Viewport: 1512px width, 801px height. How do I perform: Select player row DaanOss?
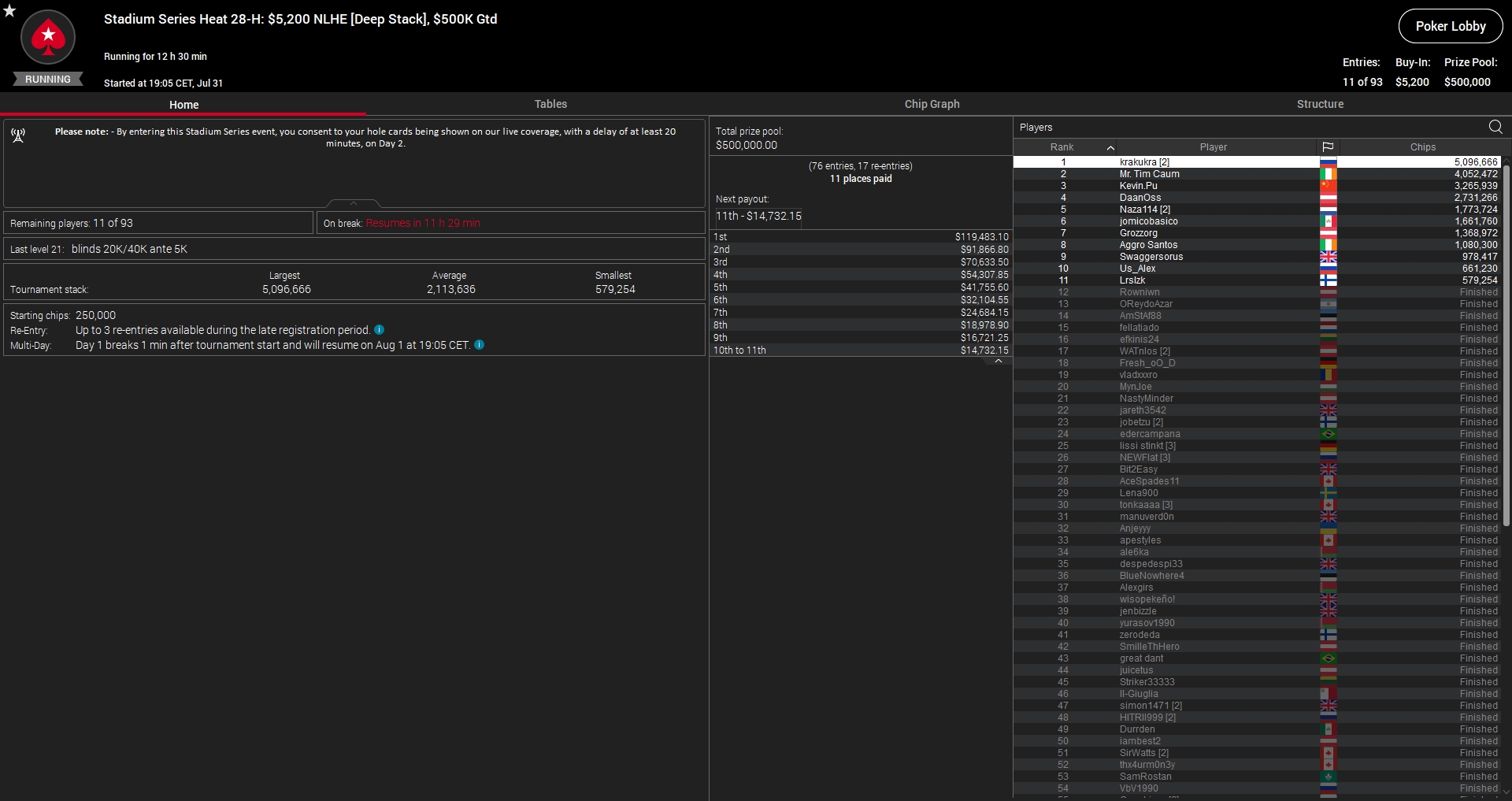tap(1258, 198)
